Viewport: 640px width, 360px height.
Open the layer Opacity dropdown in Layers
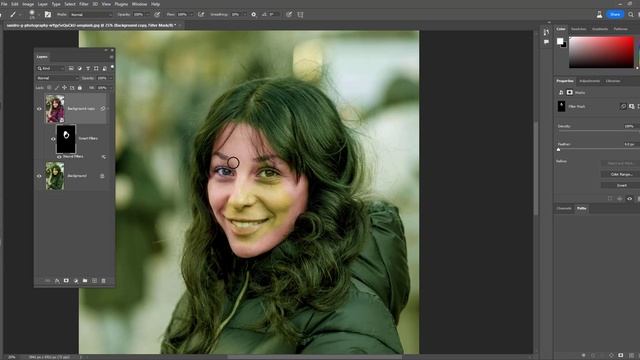(111, 78)
